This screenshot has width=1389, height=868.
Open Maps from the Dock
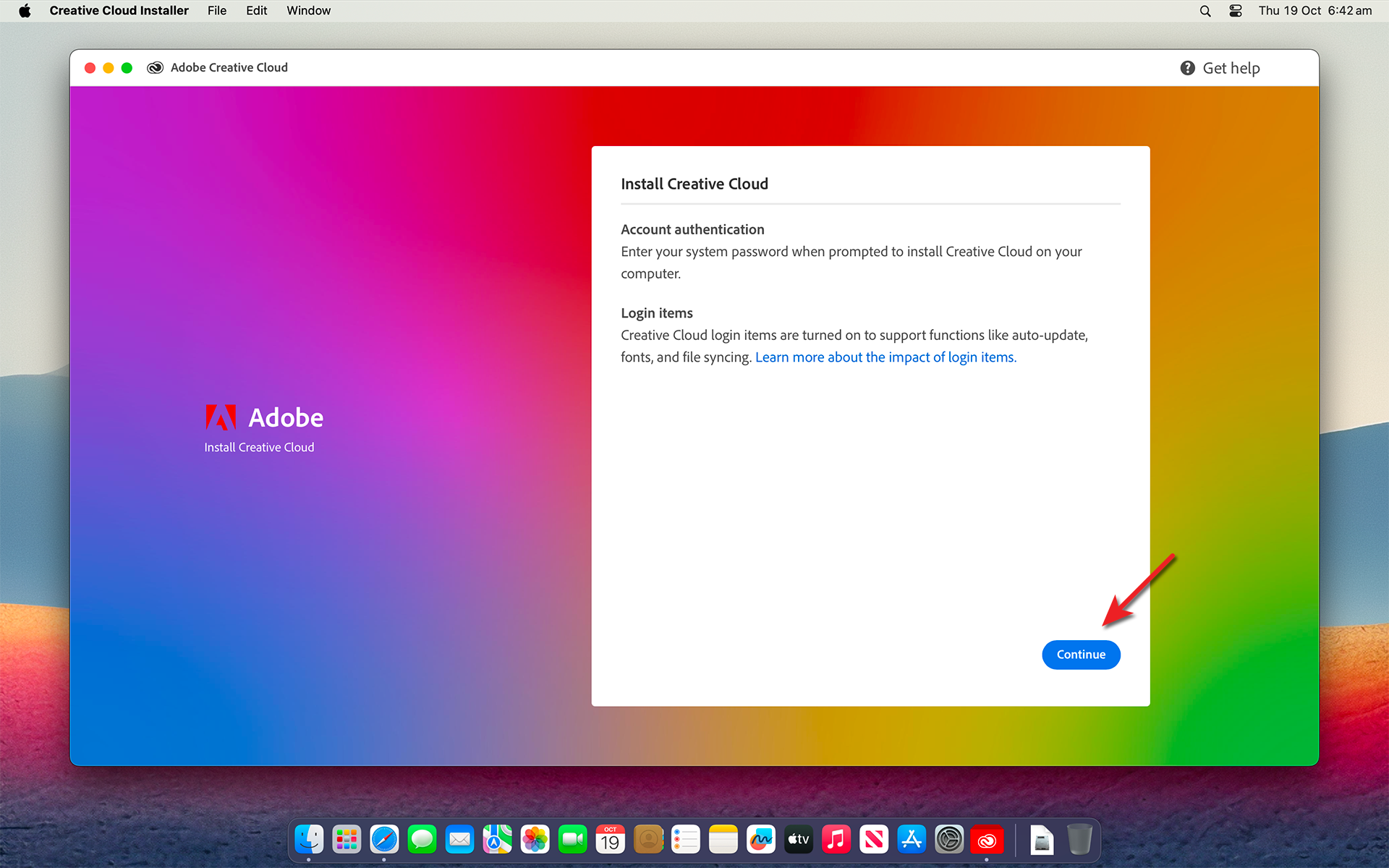pos(497,840)
